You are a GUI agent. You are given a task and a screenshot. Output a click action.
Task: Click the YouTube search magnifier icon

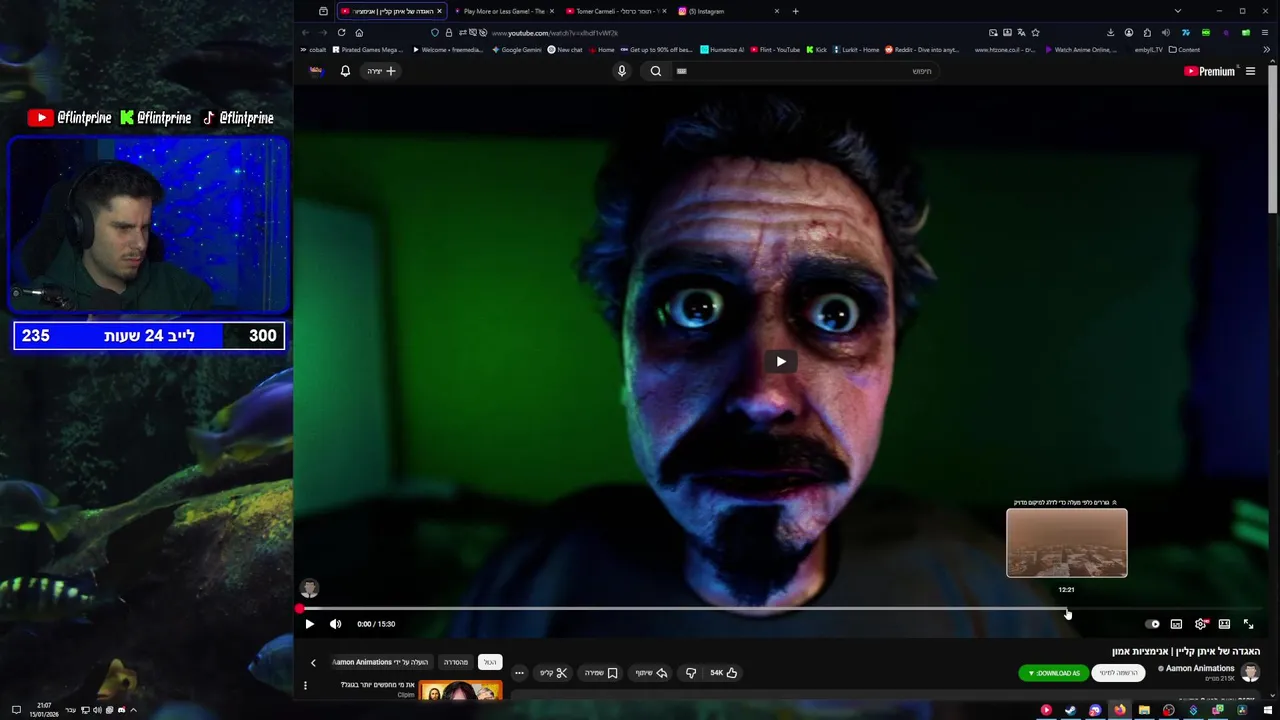pos(656,71)
